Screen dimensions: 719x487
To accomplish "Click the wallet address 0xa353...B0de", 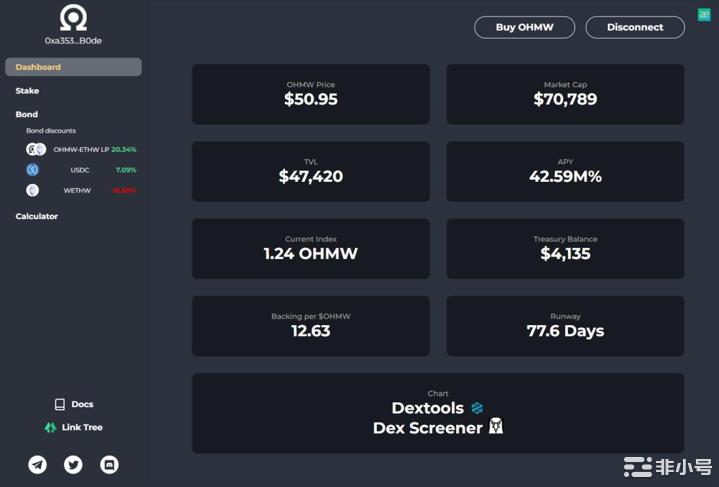I will pyautogui.click(x=73, y=41).
